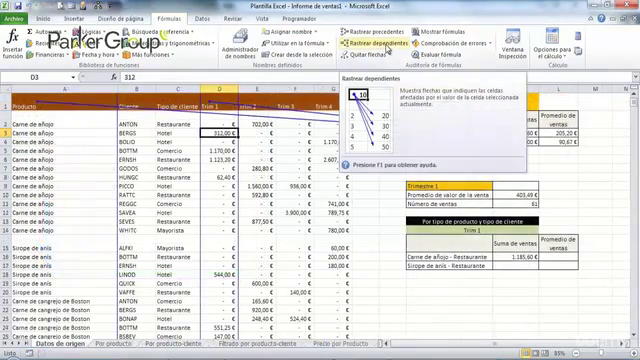Click Rastrear precedentes
Image resolution: width=640 pixels, height=360 pixels.
(x=372, y=31)
